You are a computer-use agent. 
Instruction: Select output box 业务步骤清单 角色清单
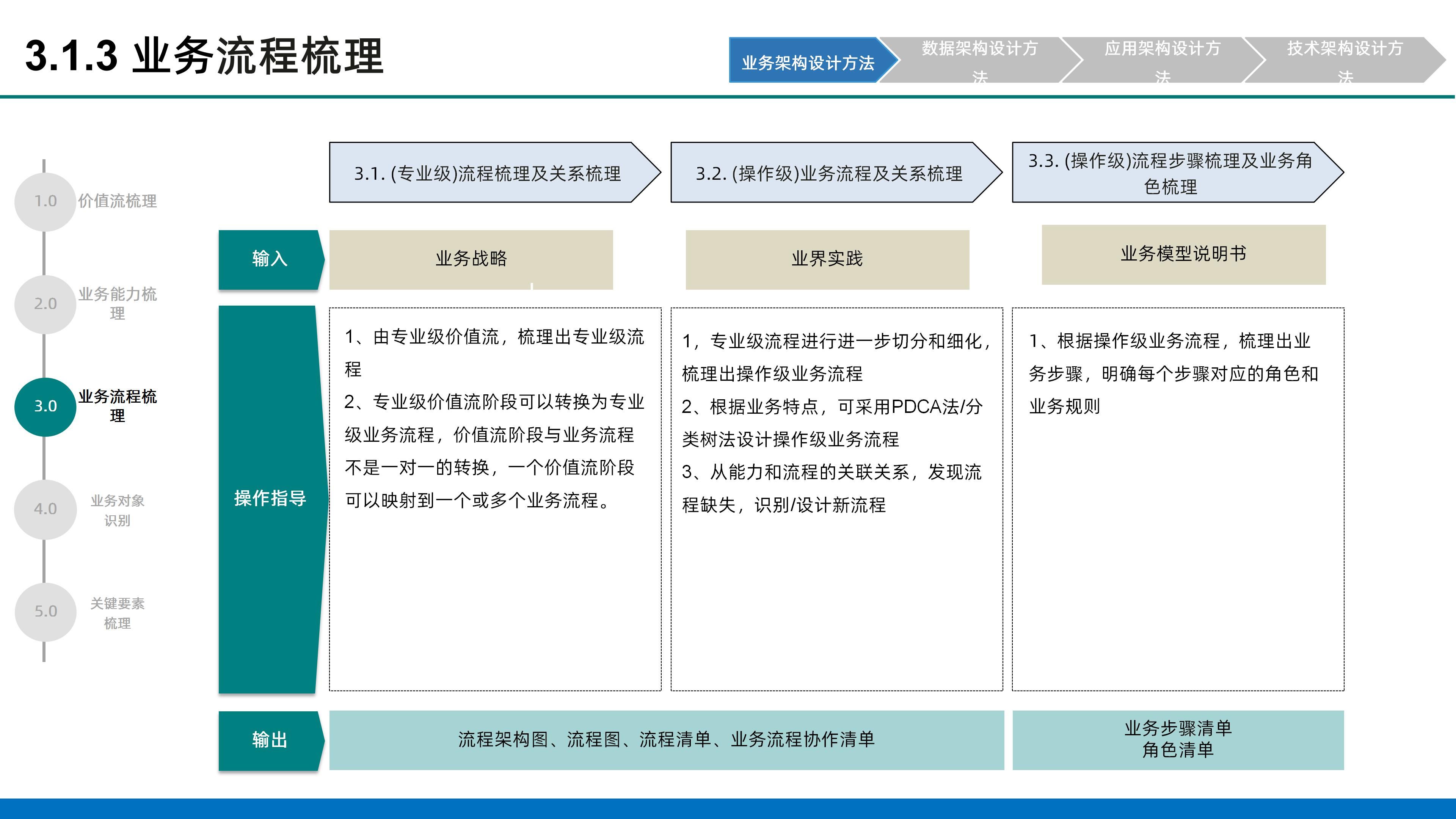(1178, 741)
